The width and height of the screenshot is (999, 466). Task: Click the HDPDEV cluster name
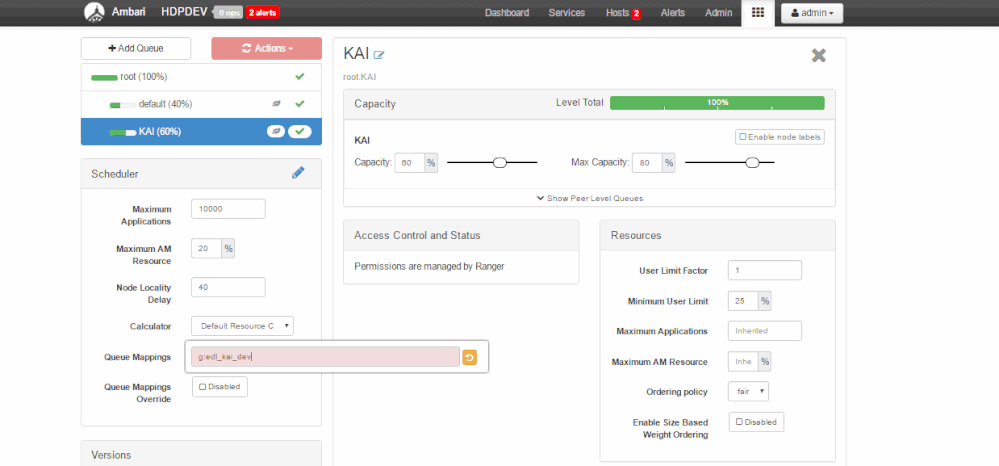click(x=185, y=12)
